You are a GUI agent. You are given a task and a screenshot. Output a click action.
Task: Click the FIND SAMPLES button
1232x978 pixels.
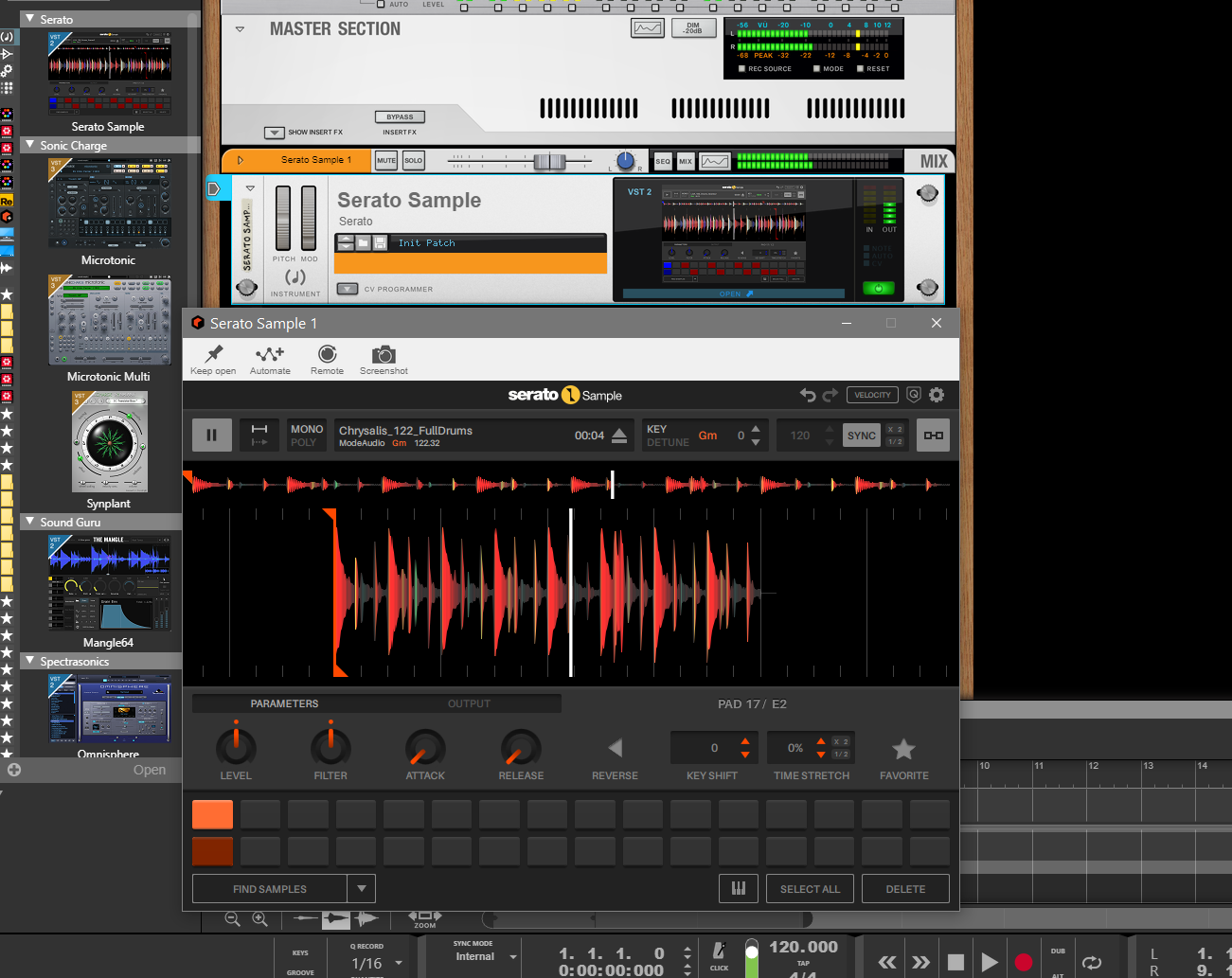[x=270, y=889]
